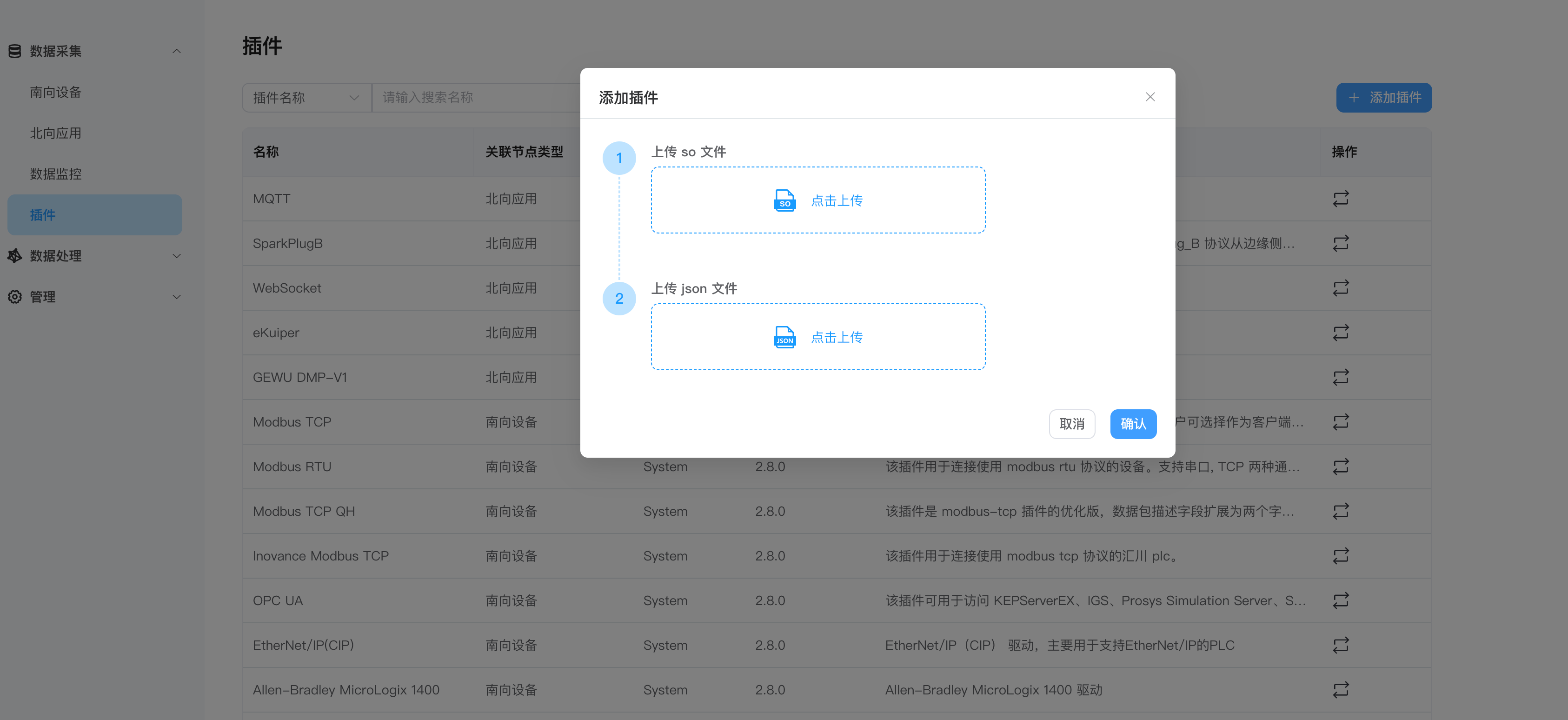Click the update icon on Modbus RTU row
This screenshot has width=1568, height=720.
pos(1341,466)
